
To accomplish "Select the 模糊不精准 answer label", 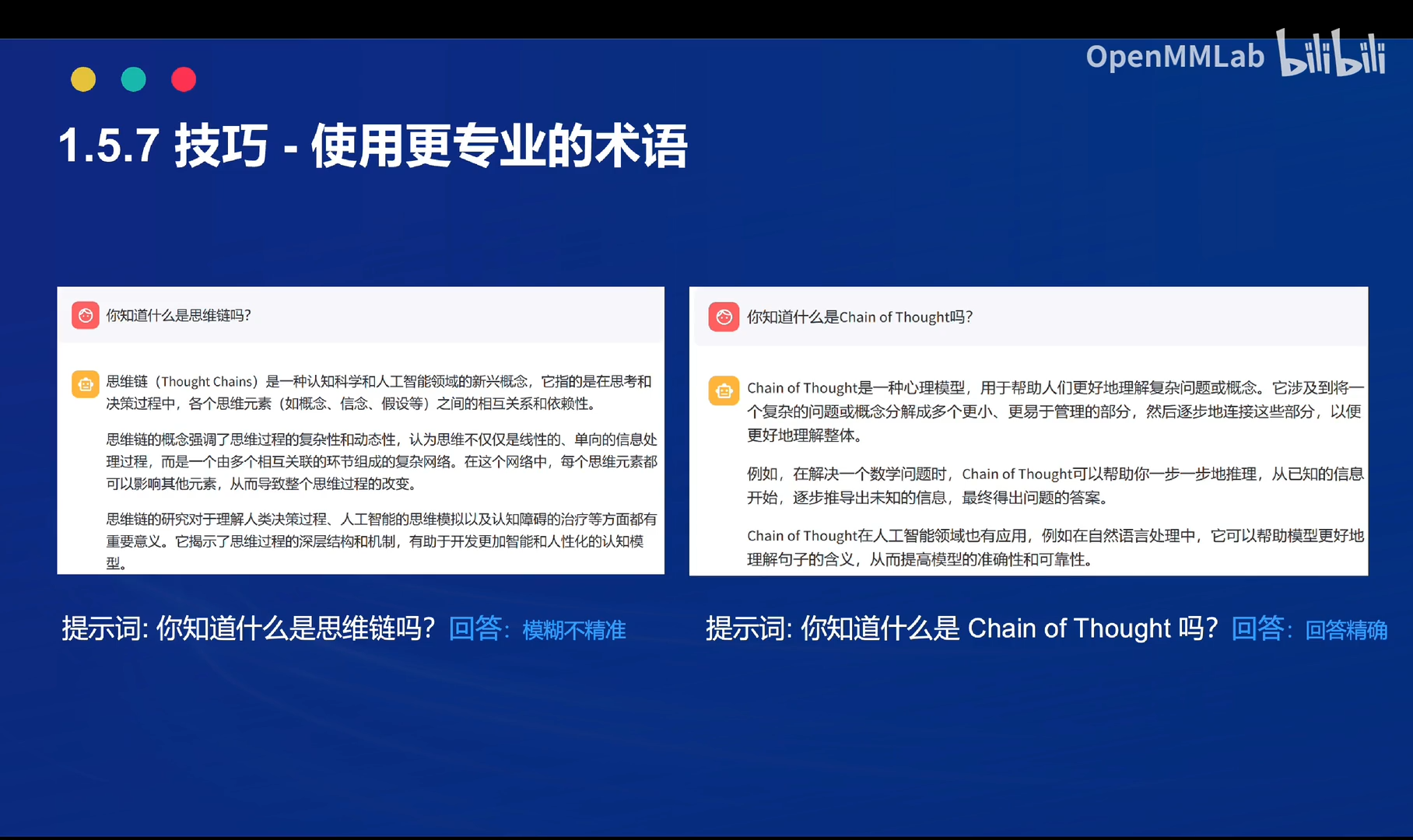I will coord(573,630).
